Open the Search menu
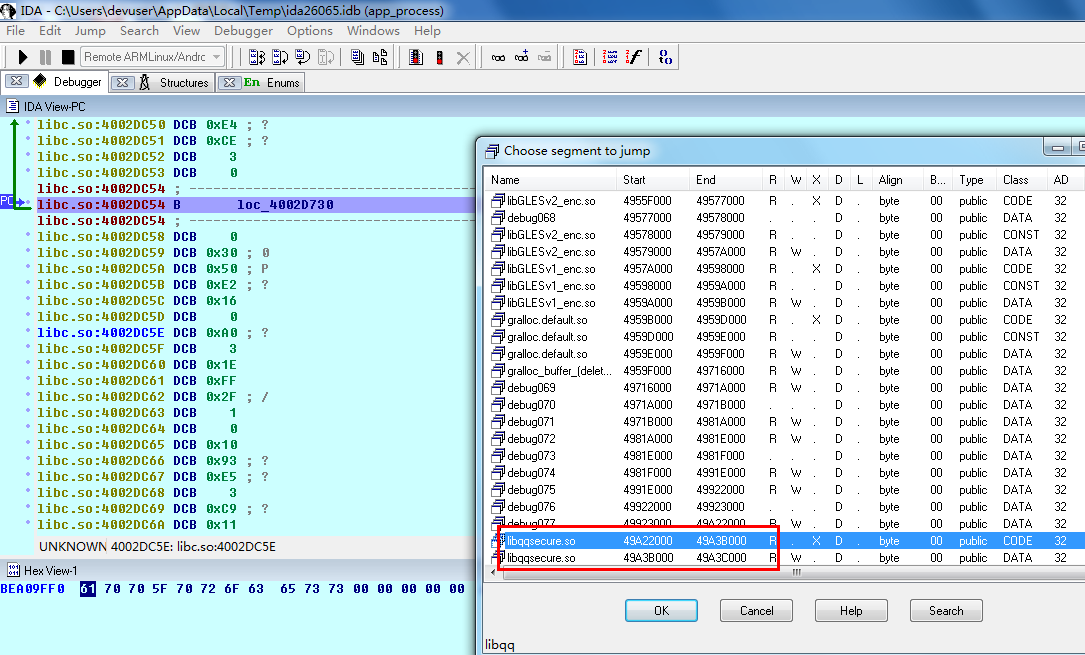 pyautogui.click(x=139, y=30)
